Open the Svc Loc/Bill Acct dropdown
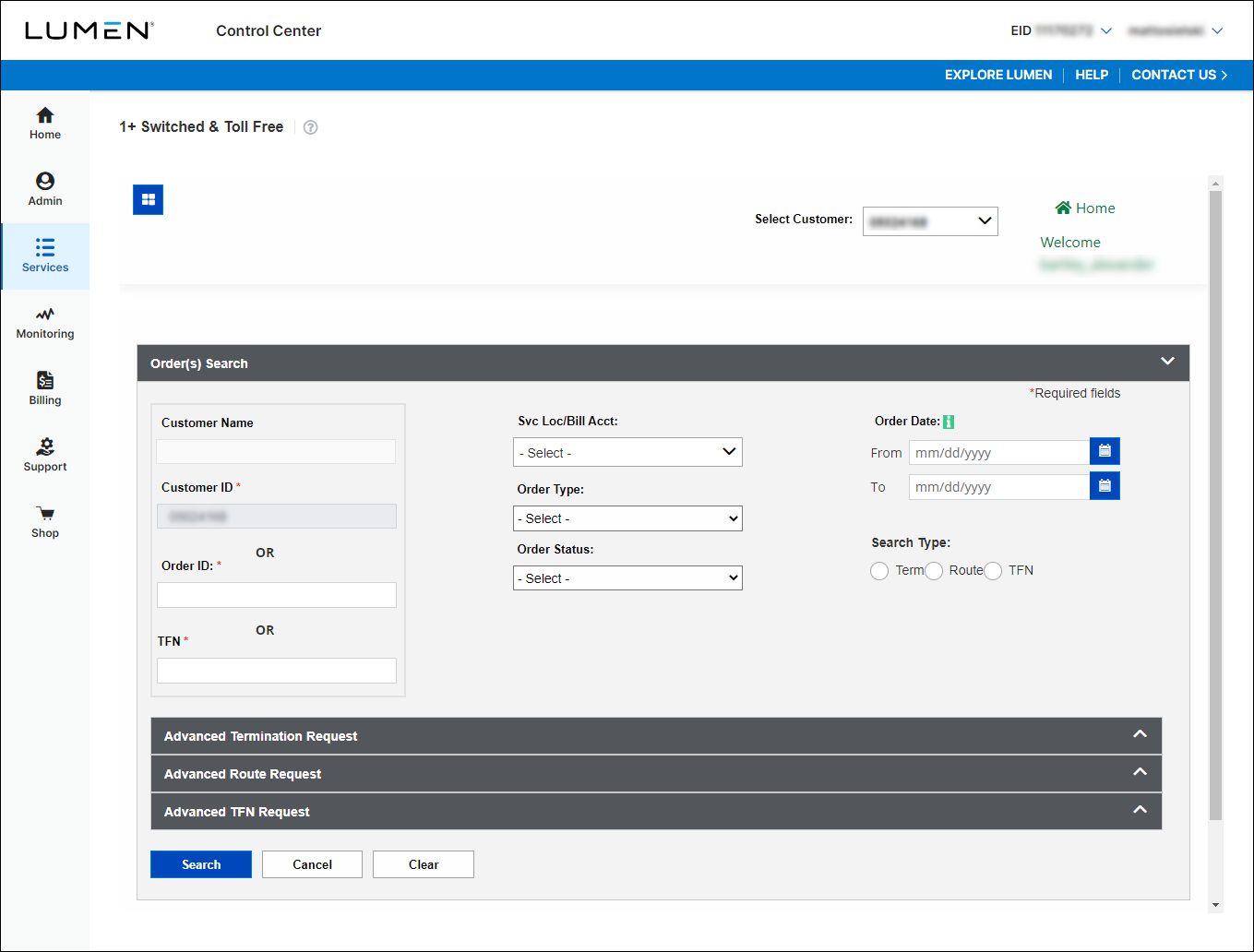 [627, 452]
